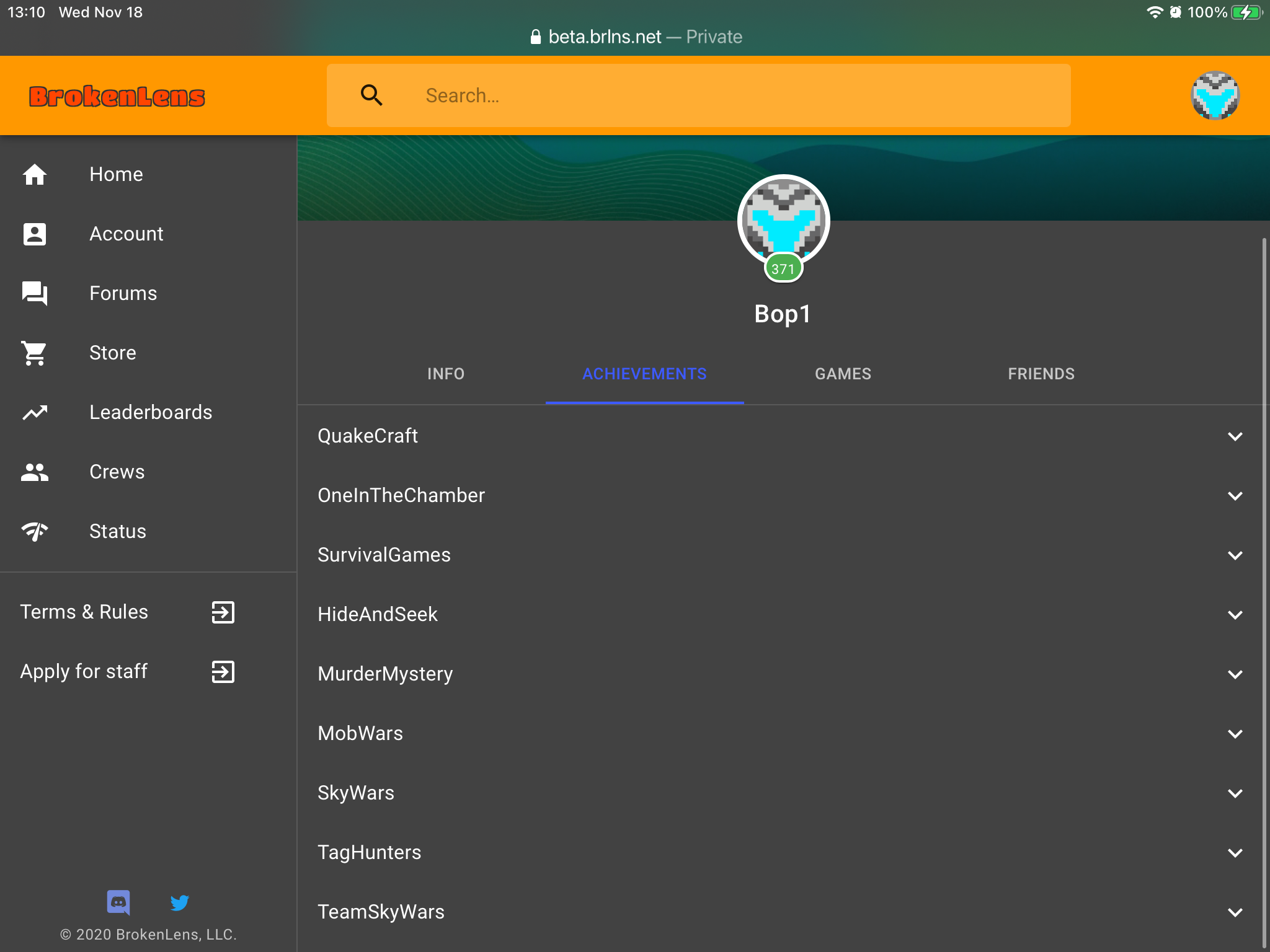
Task: Click the Forums chat bubbles icon
Action: pos(35,293)
